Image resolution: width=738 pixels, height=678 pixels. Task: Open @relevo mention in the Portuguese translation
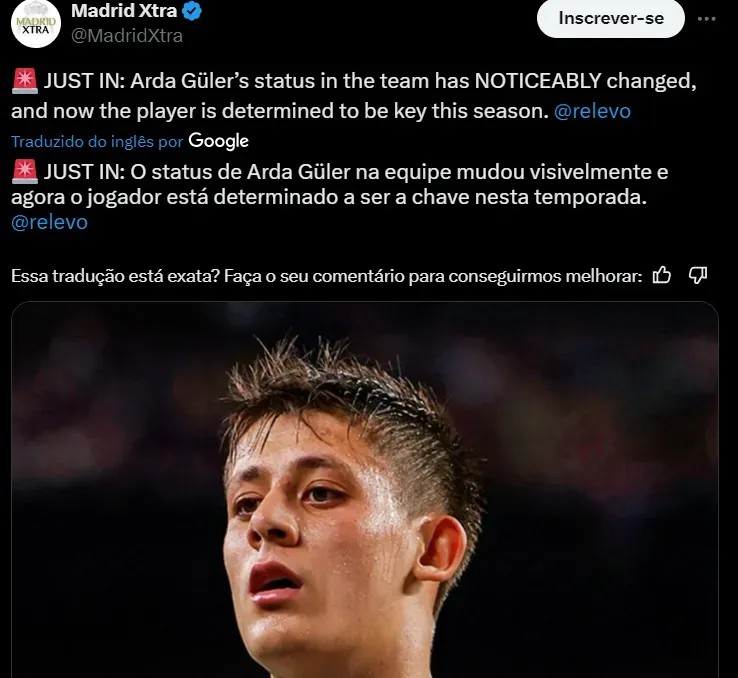click(x=49, y=223)
